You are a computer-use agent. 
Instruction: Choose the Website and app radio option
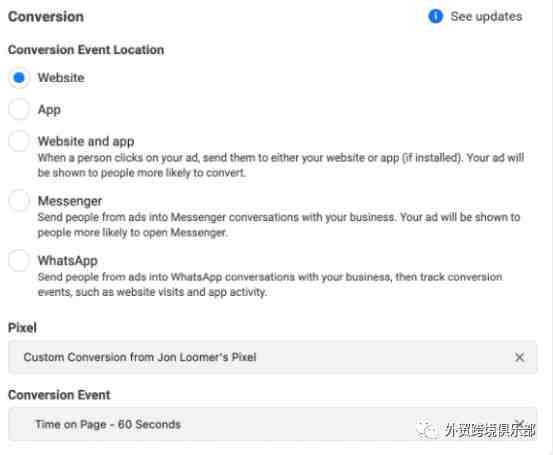tap(19, 141)
